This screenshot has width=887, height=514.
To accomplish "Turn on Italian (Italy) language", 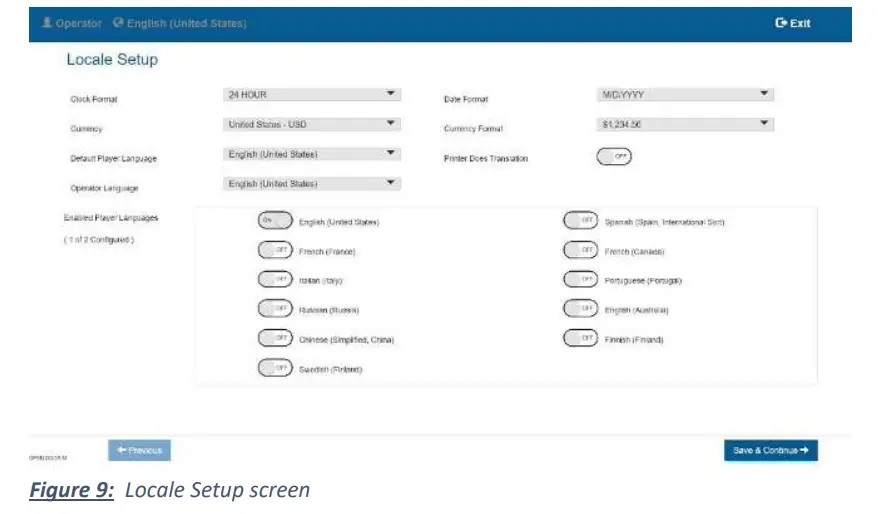I will pos(274,280).
